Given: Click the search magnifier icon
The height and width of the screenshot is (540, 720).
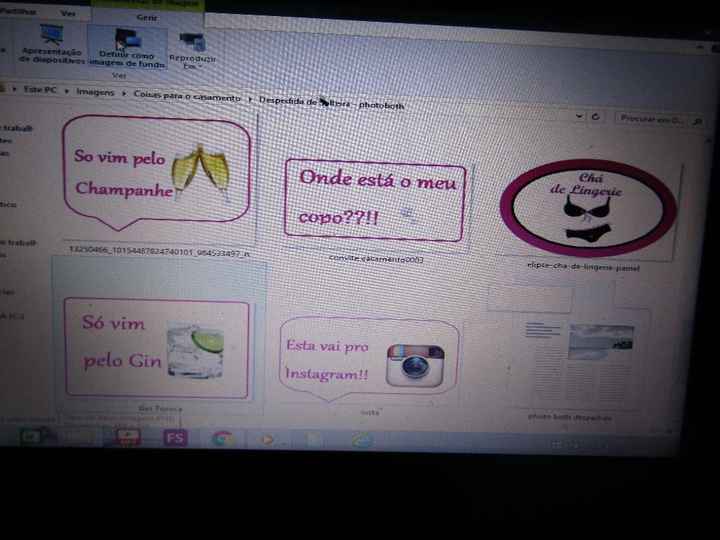Looking at the screenshot, I should pos(698,121).
